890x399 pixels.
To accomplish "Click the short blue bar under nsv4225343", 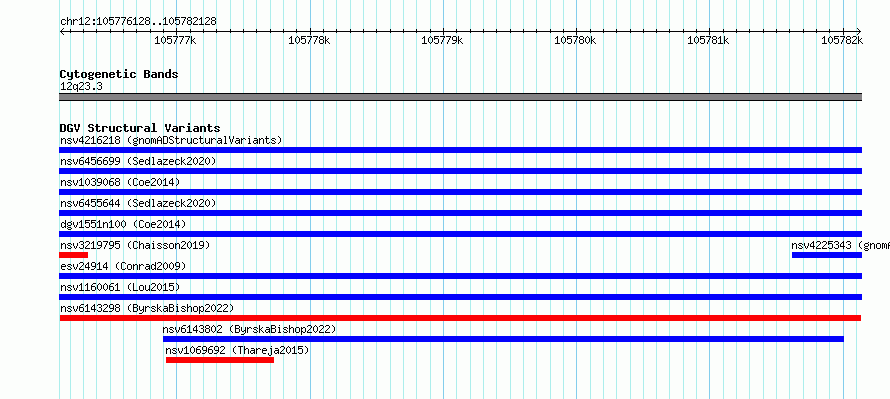I will pos(827,255).
